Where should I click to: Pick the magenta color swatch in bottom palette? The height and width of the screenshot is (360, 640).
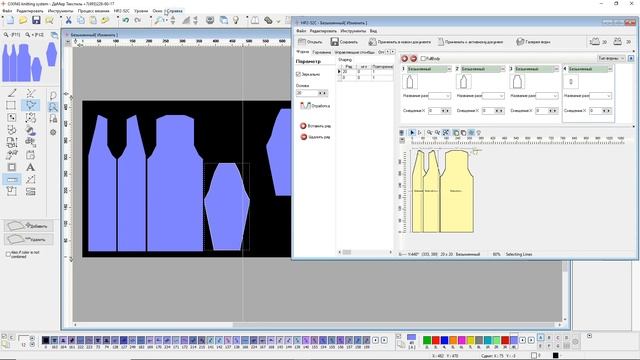(462, 340)
